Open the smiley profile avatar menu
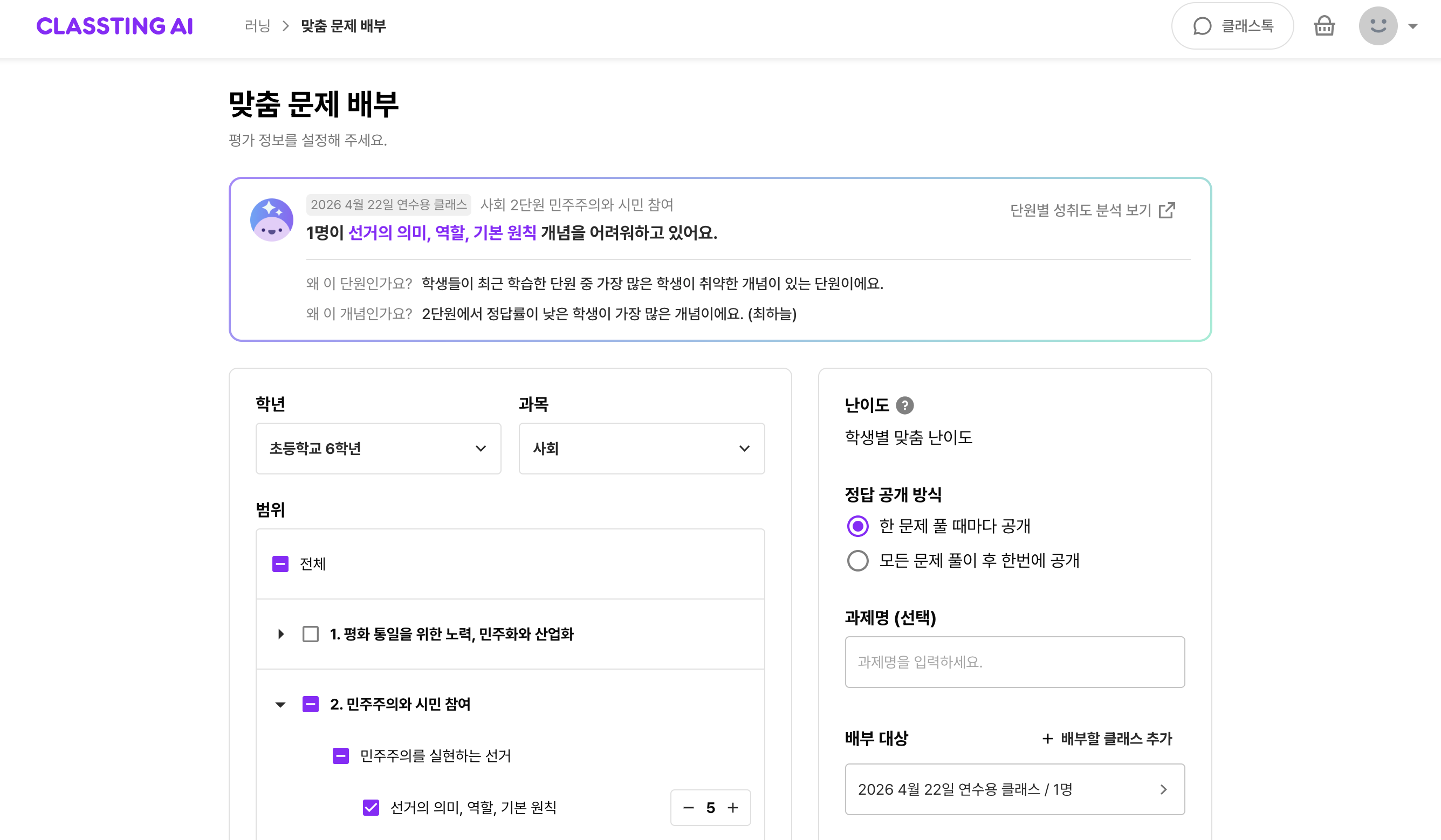Viewport: 1441px width, 840px height. tap(1378, 26)
